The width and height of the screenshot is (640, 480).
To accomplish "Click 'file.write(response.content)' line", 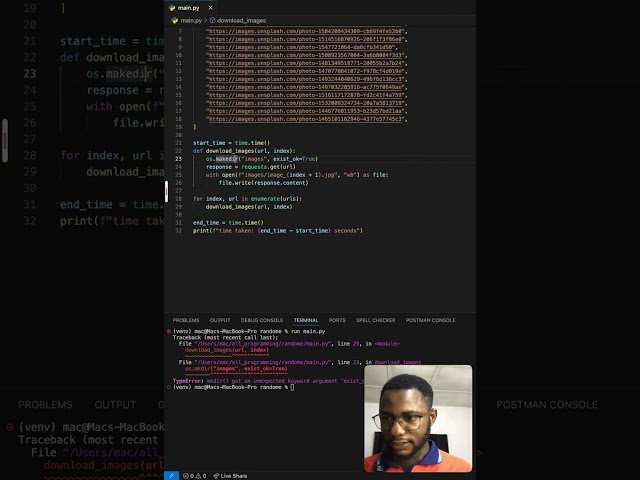I will (264, 183).
